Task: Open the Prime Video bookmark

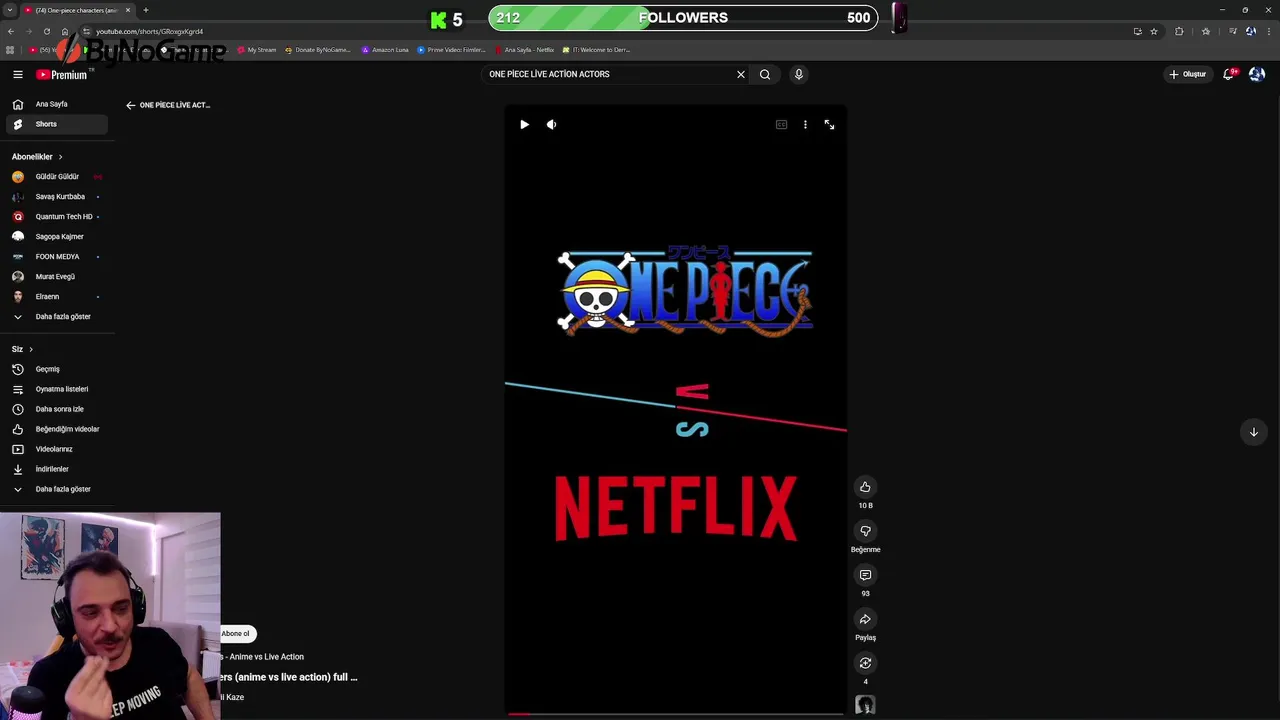Action: tap(451, 50)
